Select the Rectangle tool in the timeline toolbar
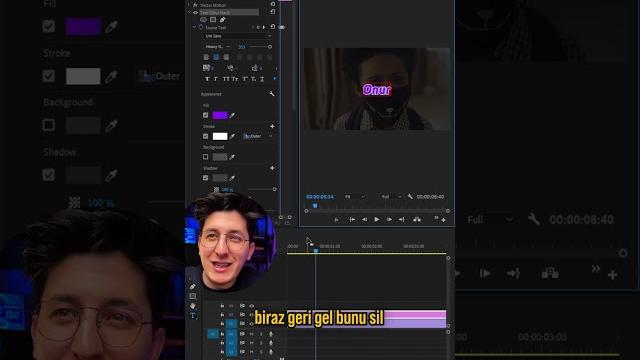This screenshot has width=640, height=360. (193, 296)
